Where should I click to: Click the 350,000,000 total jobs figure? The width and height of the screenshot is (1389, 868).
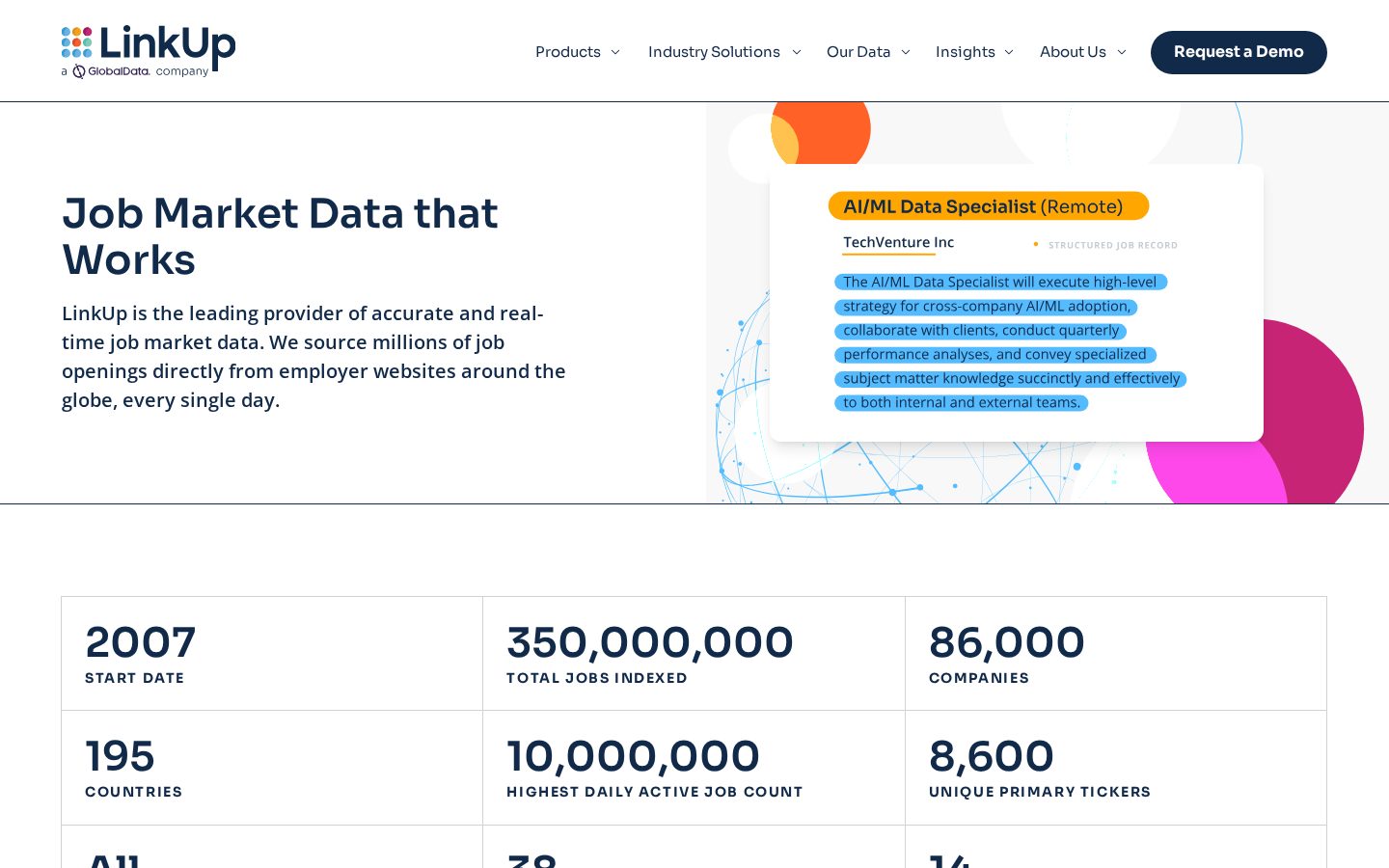650,642
